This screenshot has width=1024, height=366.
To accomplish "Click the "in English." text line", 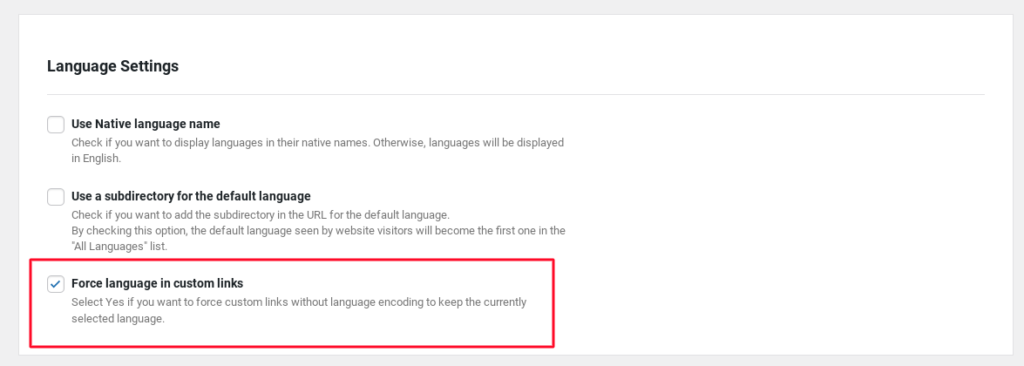I will click(x=96, y=158).
